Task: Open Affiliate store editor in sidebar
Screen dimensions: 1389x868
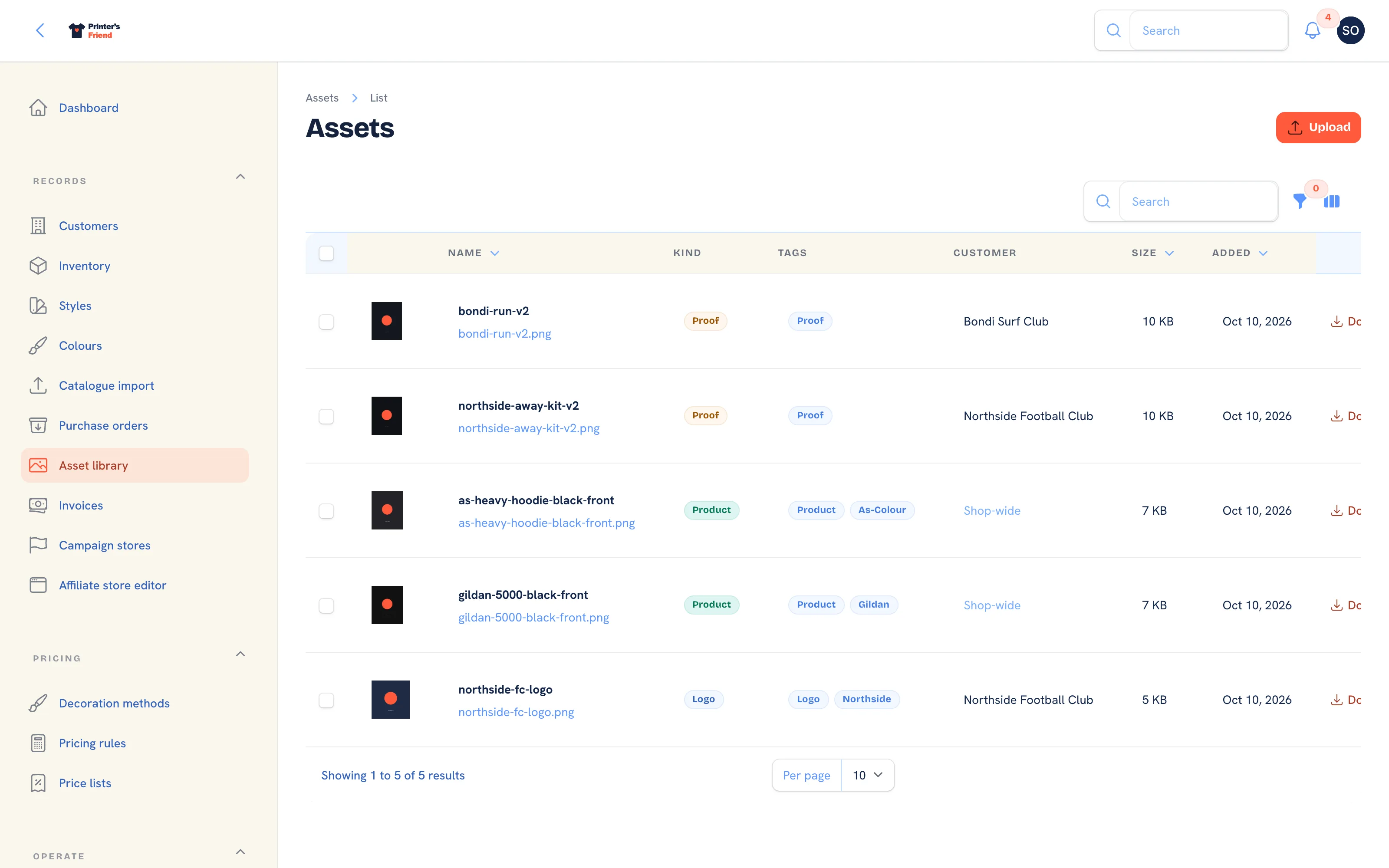Action: (x=135, y=585)
